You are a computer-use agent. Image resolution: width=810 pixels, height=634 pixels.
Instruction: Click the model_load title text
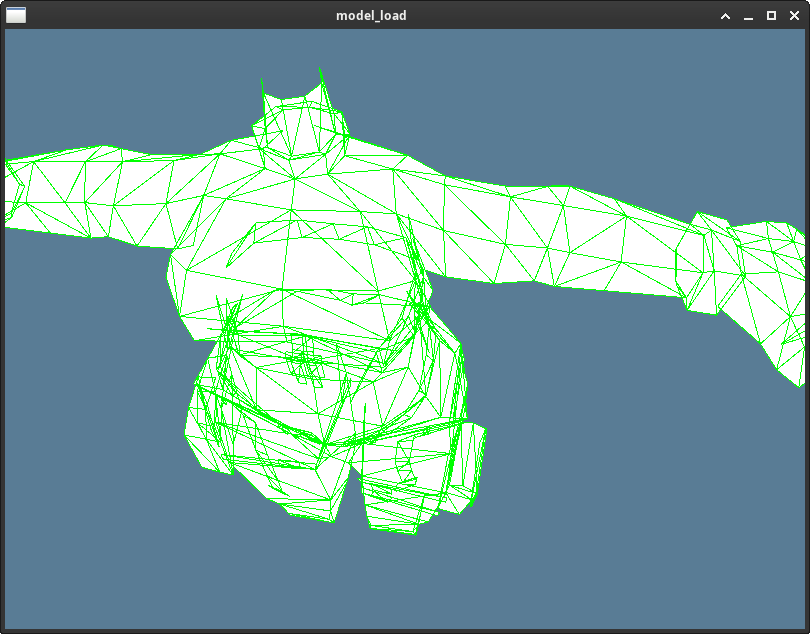[371, 16]
